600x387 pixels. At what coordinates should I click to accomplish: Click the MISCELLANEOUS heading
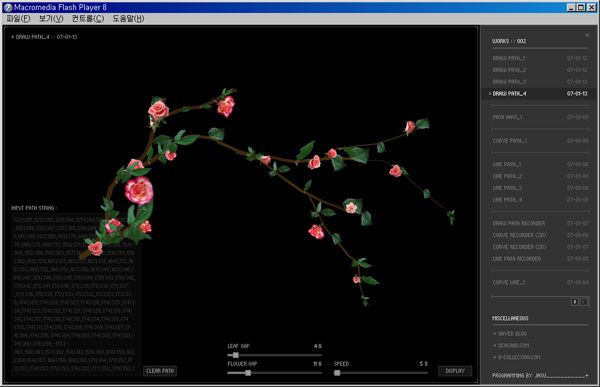(x=510, y=318)
